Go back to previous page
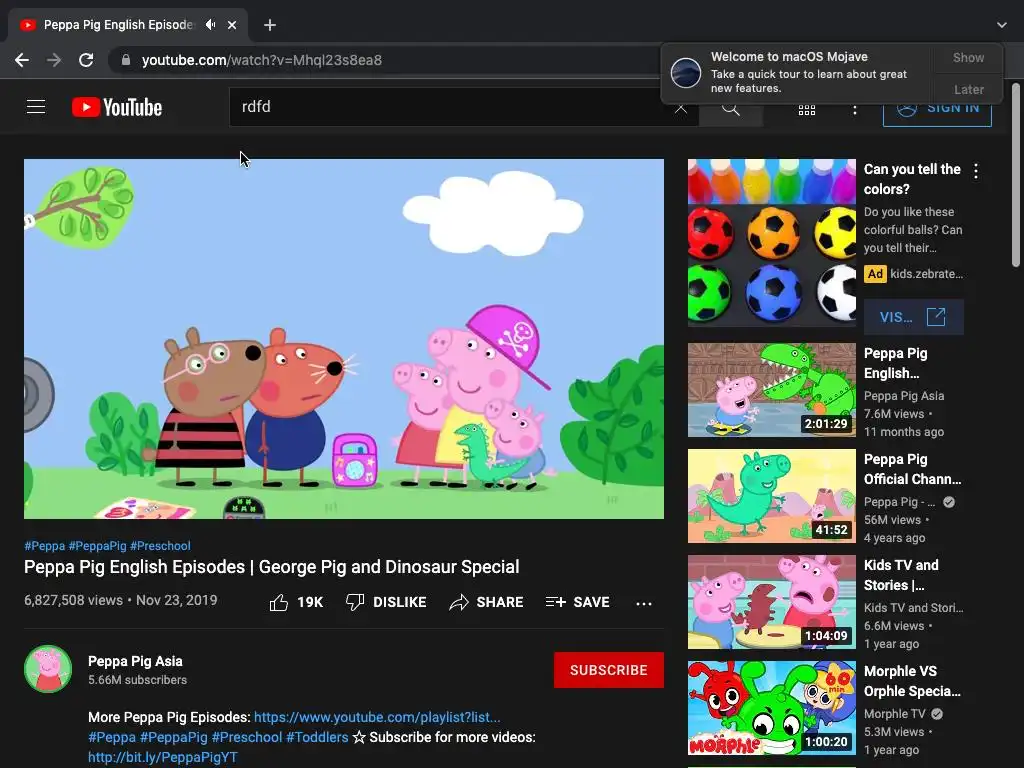 [22, 60]
